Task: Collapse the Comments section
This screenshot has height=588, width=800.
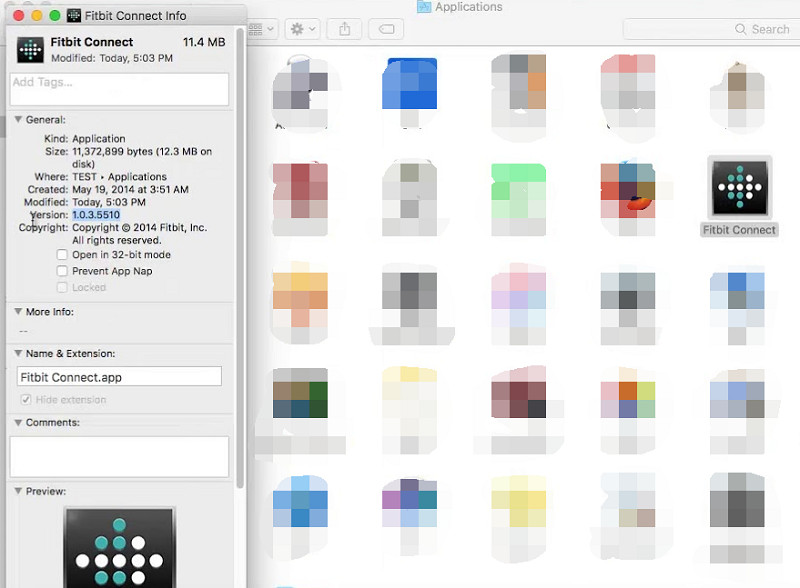Action: 18,422
